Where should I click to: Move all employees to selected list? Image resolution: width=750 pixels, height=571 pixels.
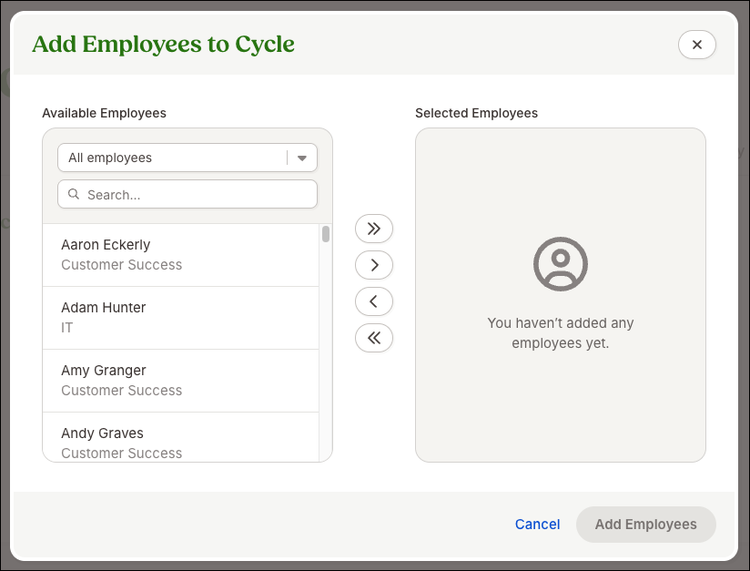coord(374,229)
